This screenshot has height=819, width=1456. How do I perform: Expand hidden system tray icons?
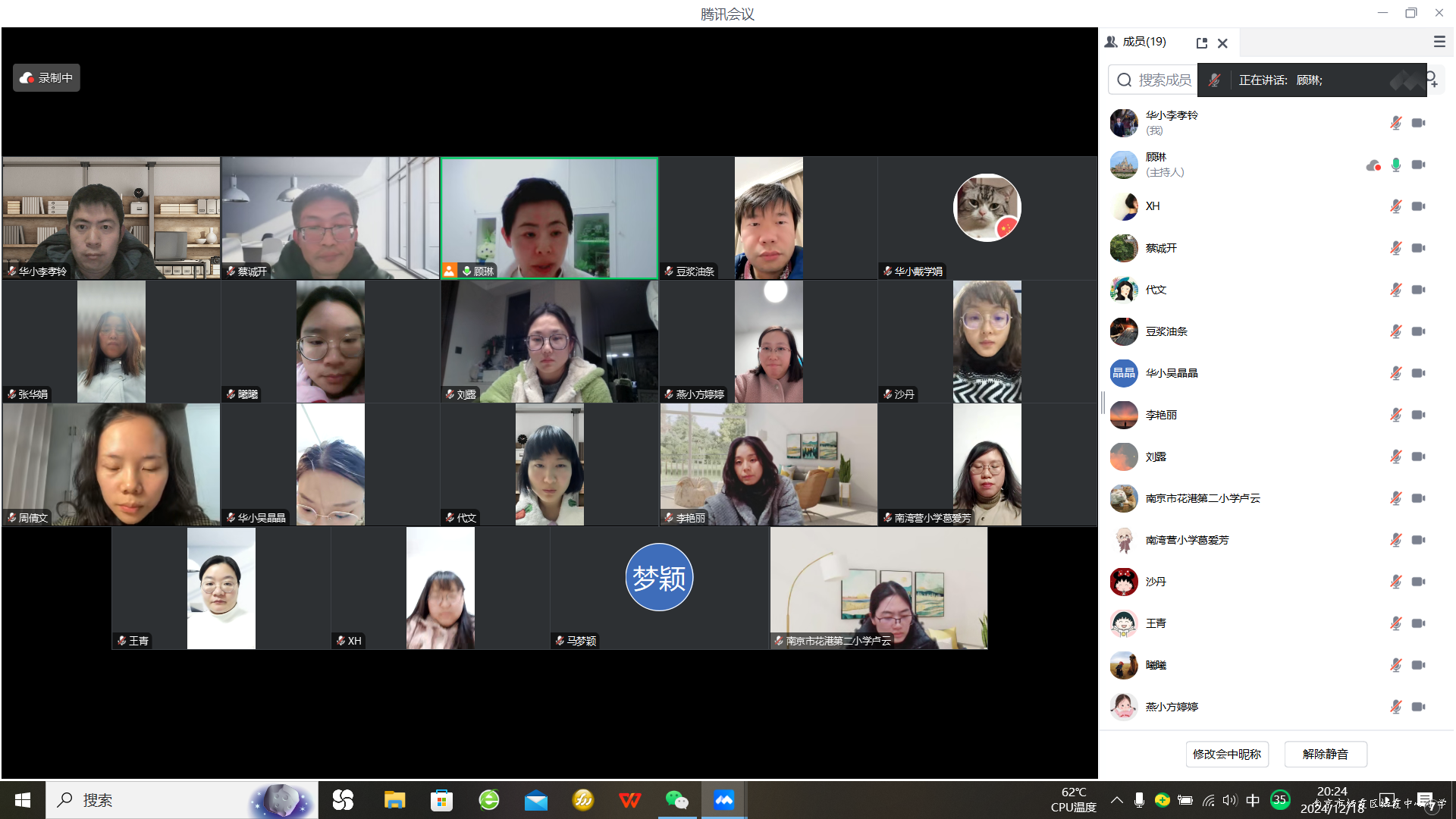click(1117, 800)
